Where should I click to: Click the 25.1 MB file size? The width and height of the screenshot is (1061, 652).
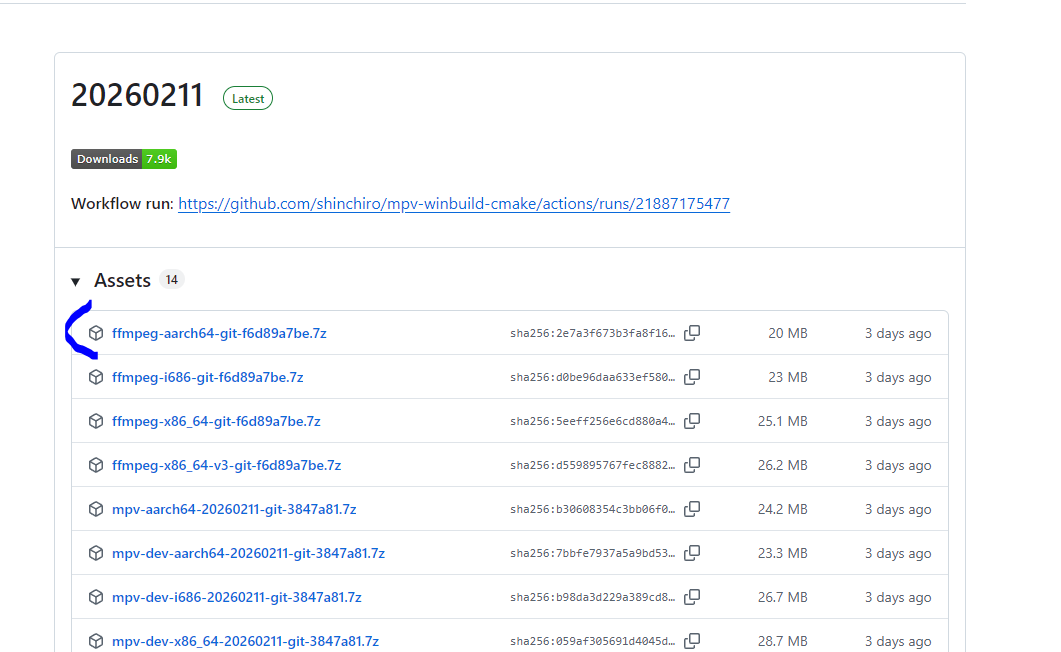coord(783,421)
